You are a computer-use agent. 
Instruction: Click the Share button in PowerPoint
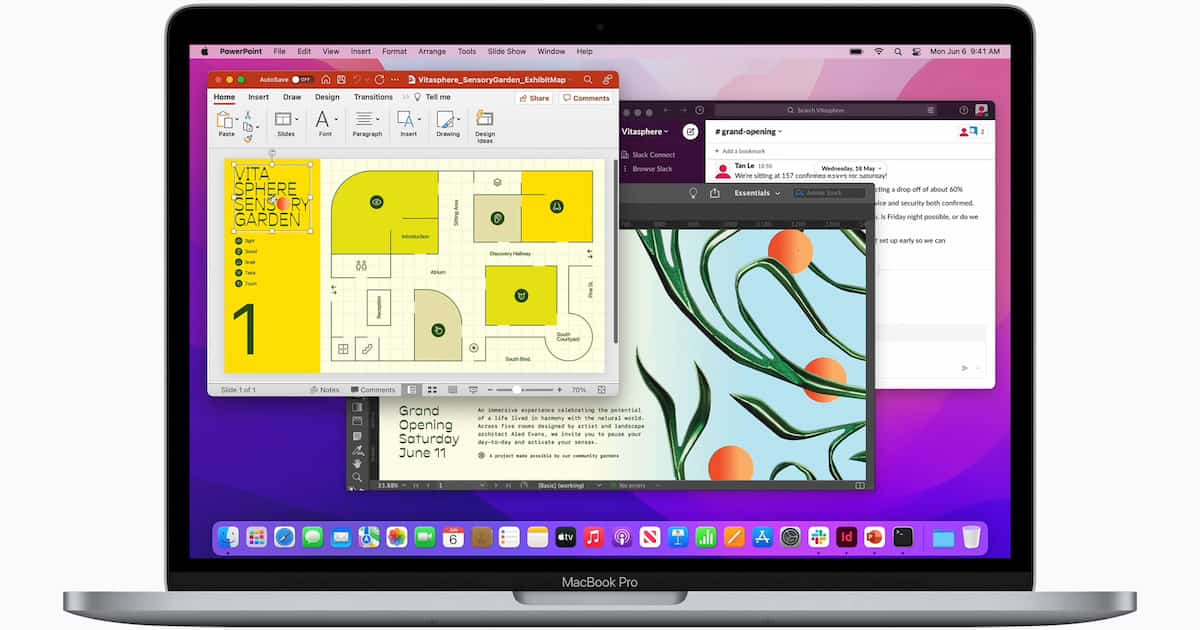point(534,98)
